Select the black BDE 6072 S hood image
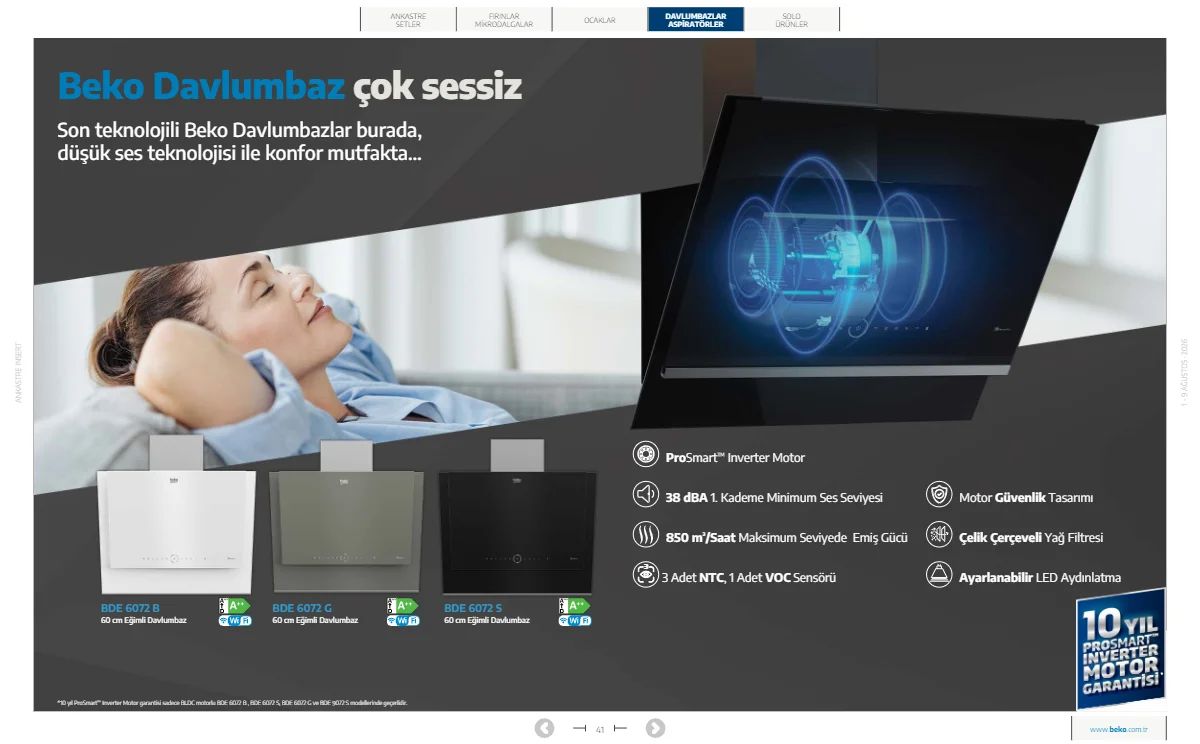Viewport: 1200px width, 744px height. [x=518, y=515]
